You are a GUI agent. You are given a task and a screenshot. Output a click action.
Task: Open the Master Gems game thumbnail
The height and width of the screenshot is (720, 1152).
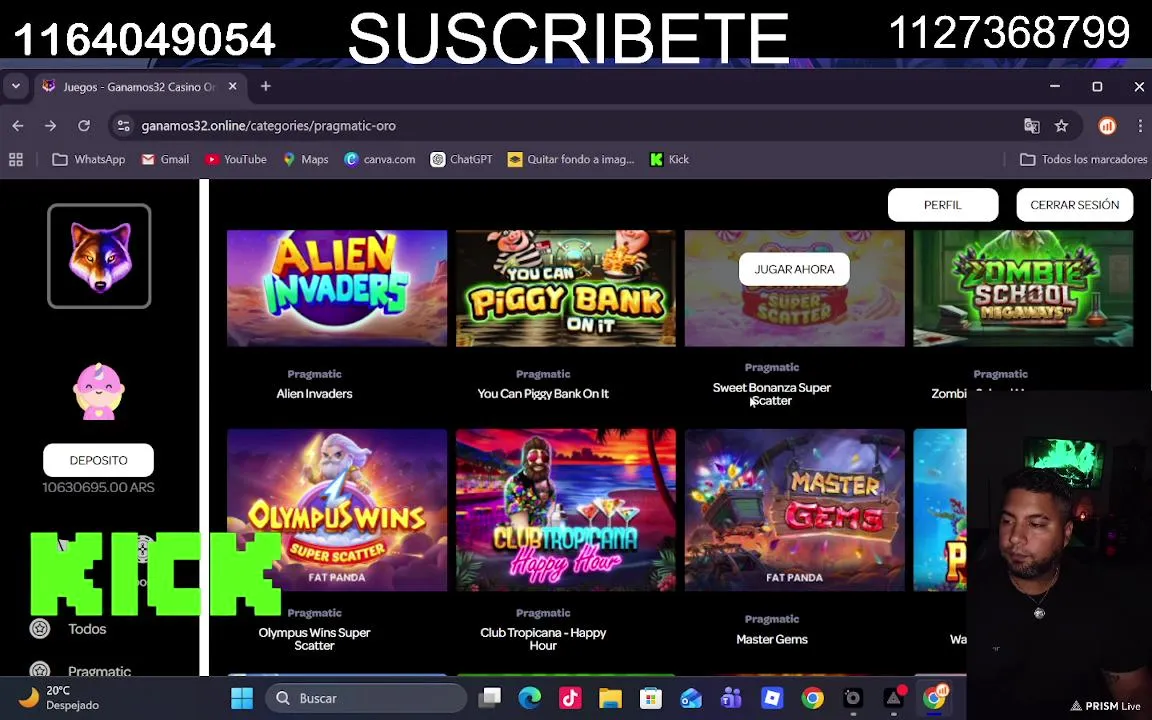coord(794,510)
